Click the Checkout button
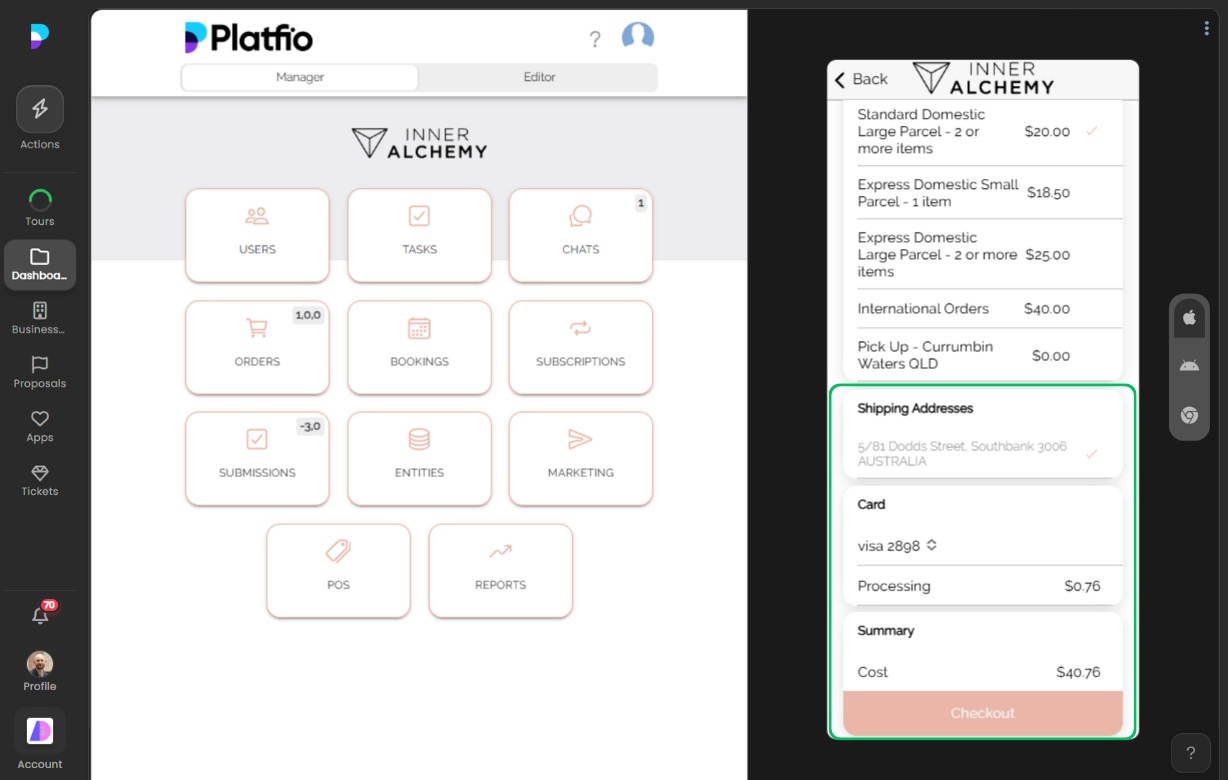The image size is (1228, 780). click(x=982, y=713)
